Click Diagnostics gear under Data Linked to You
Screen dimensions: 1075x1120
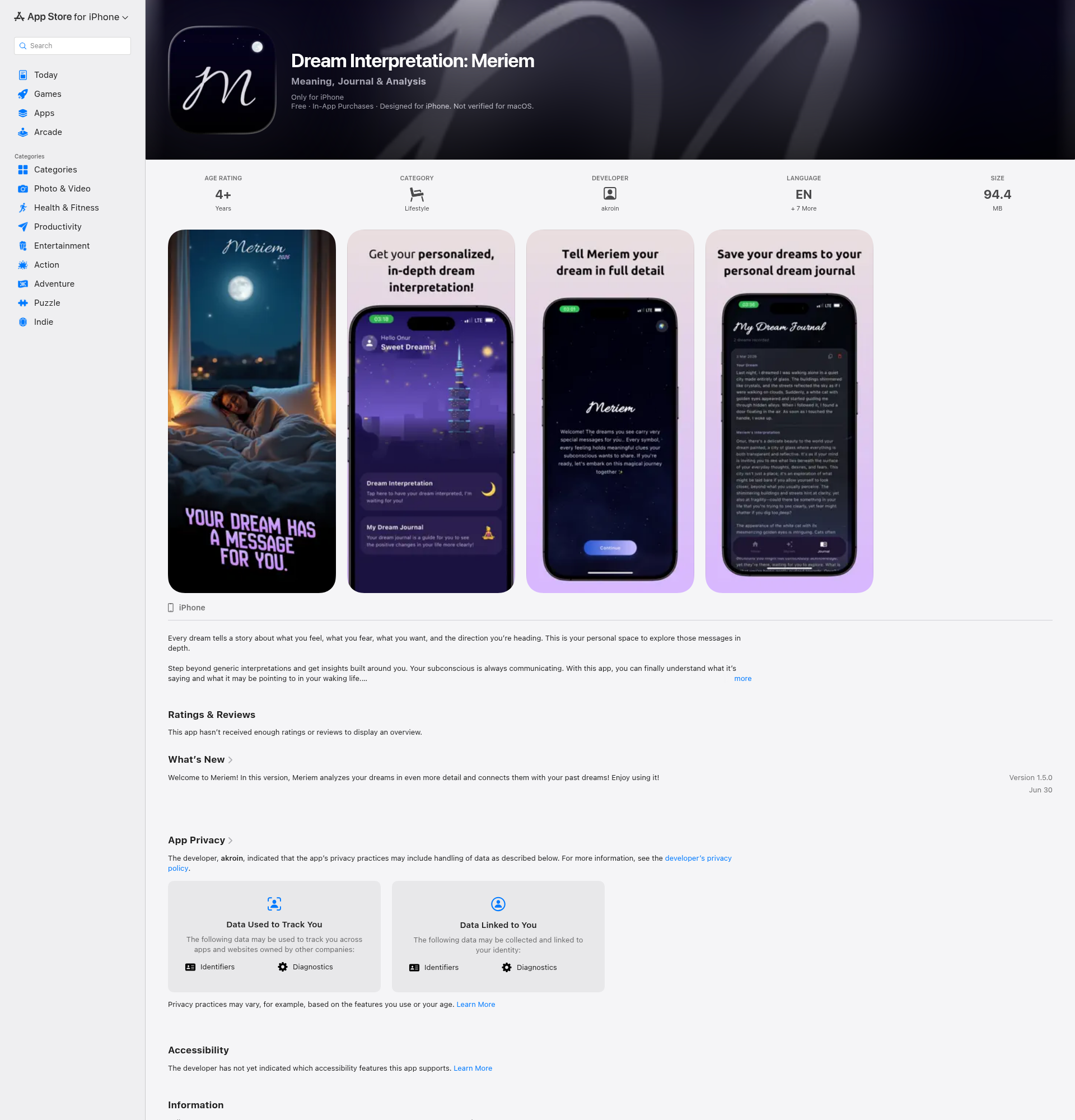(x=507, y=968)
